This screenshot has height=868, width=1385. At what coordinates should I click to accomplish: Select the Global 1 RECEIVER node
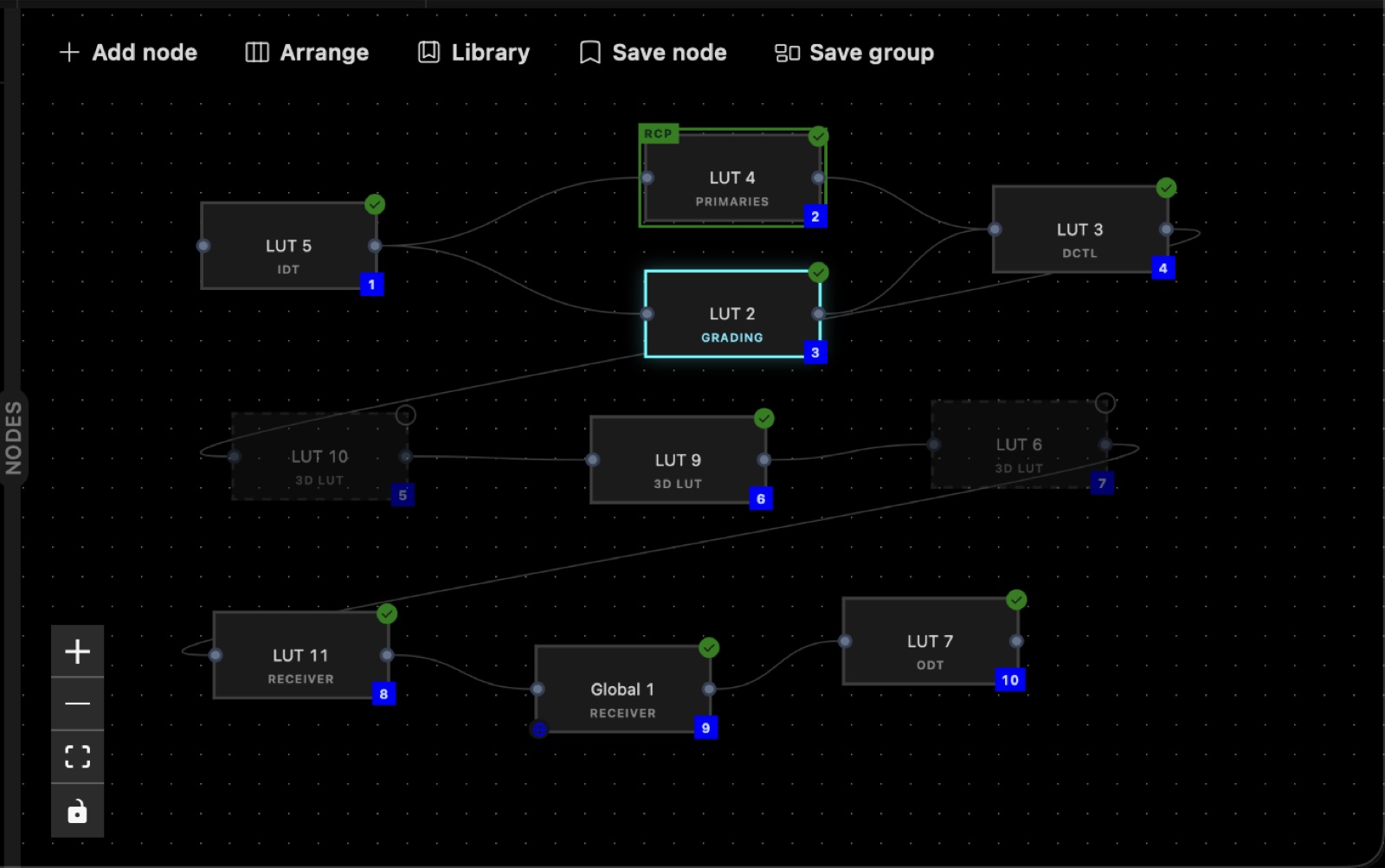[623, 690]
